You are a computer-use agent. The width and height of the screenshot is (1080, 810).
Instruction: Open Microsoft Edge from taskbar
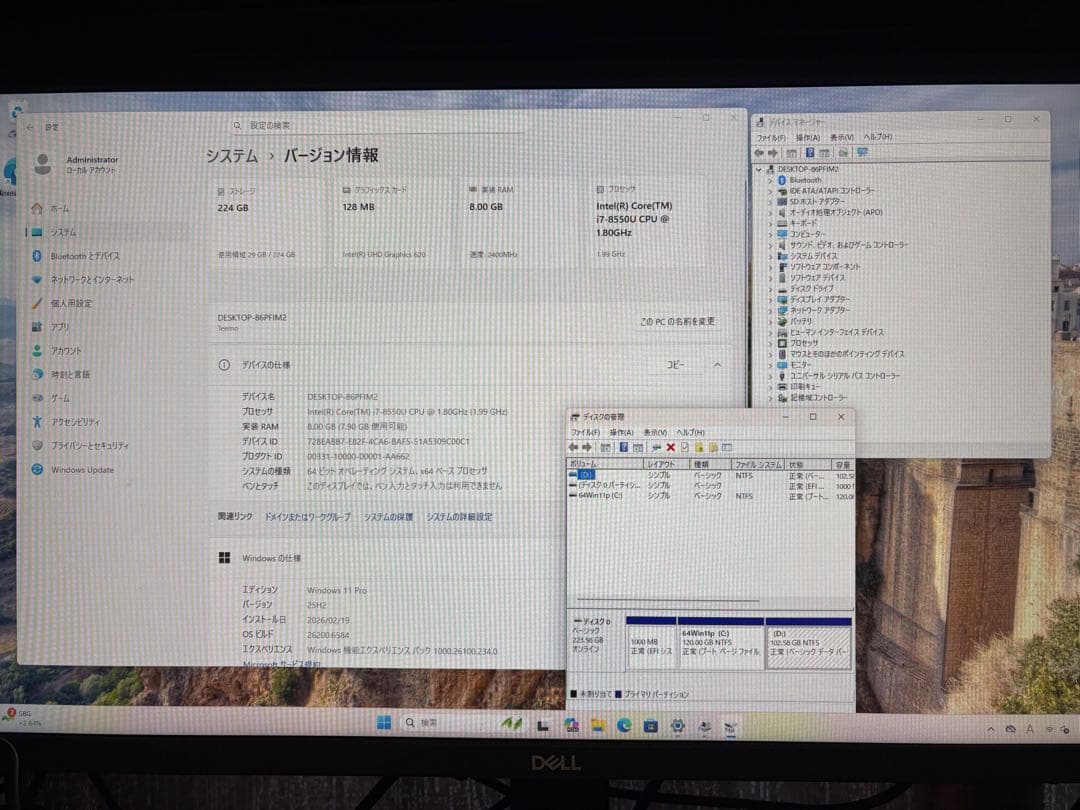[x=624, y=725]
